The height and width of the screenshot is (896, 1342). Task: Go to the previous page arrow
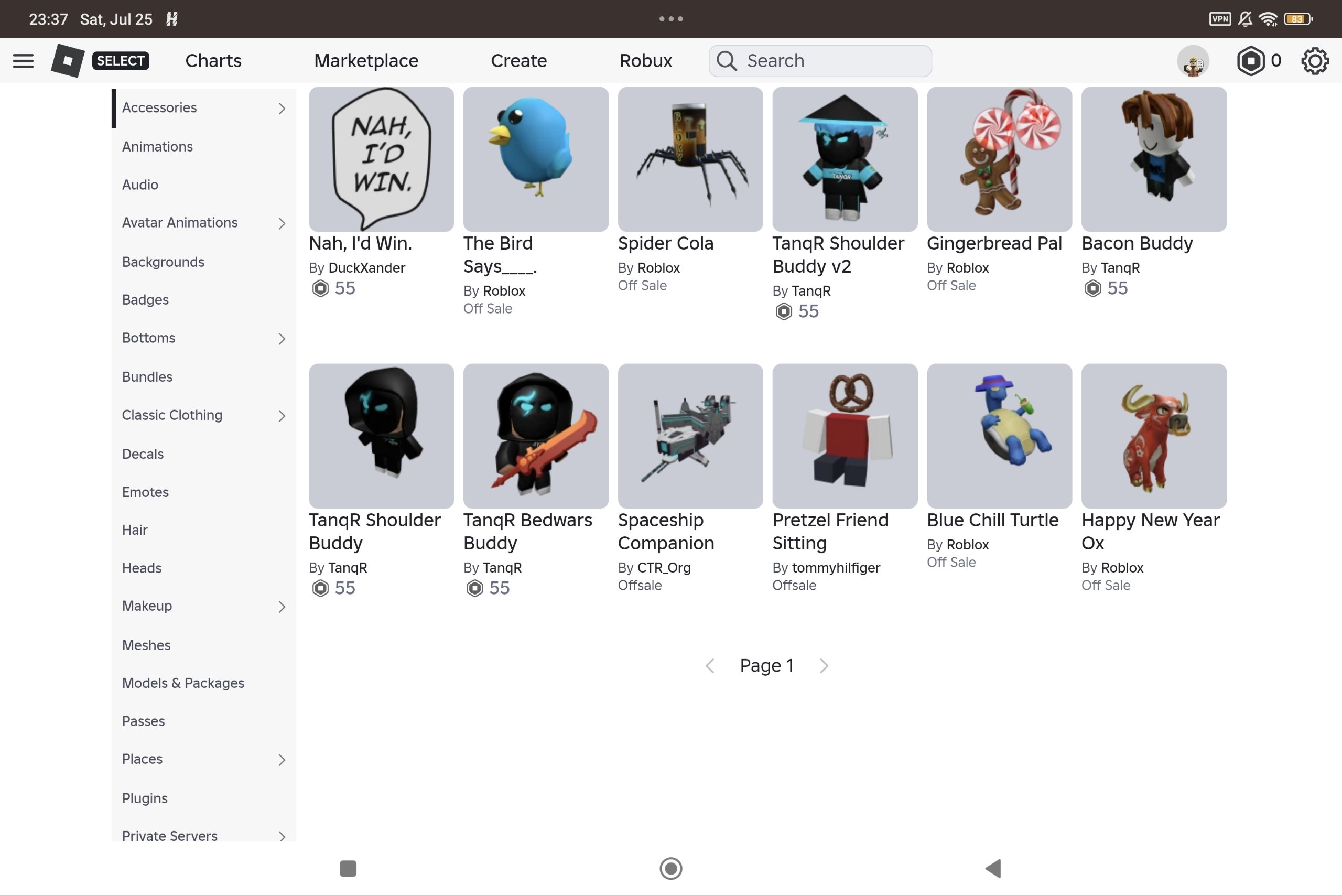[710, 666]
